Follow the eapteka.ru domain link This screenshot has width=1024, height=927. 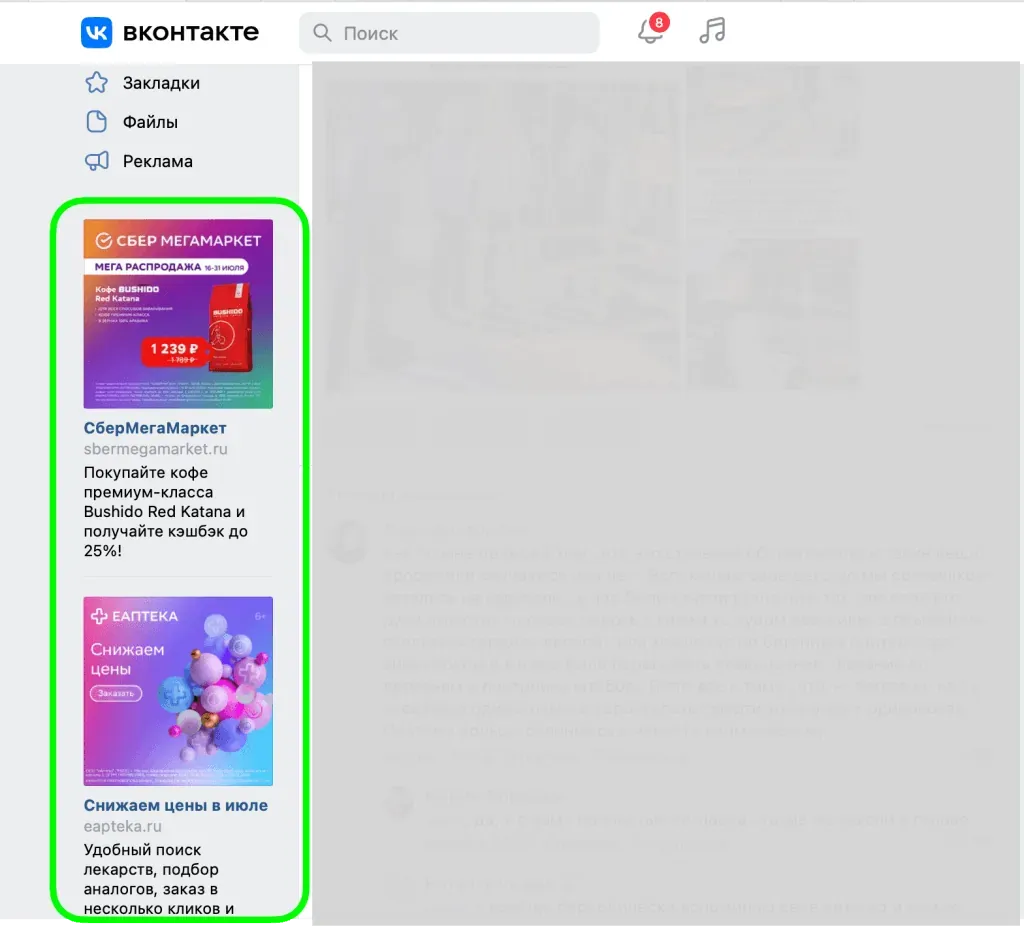[123, 827]
